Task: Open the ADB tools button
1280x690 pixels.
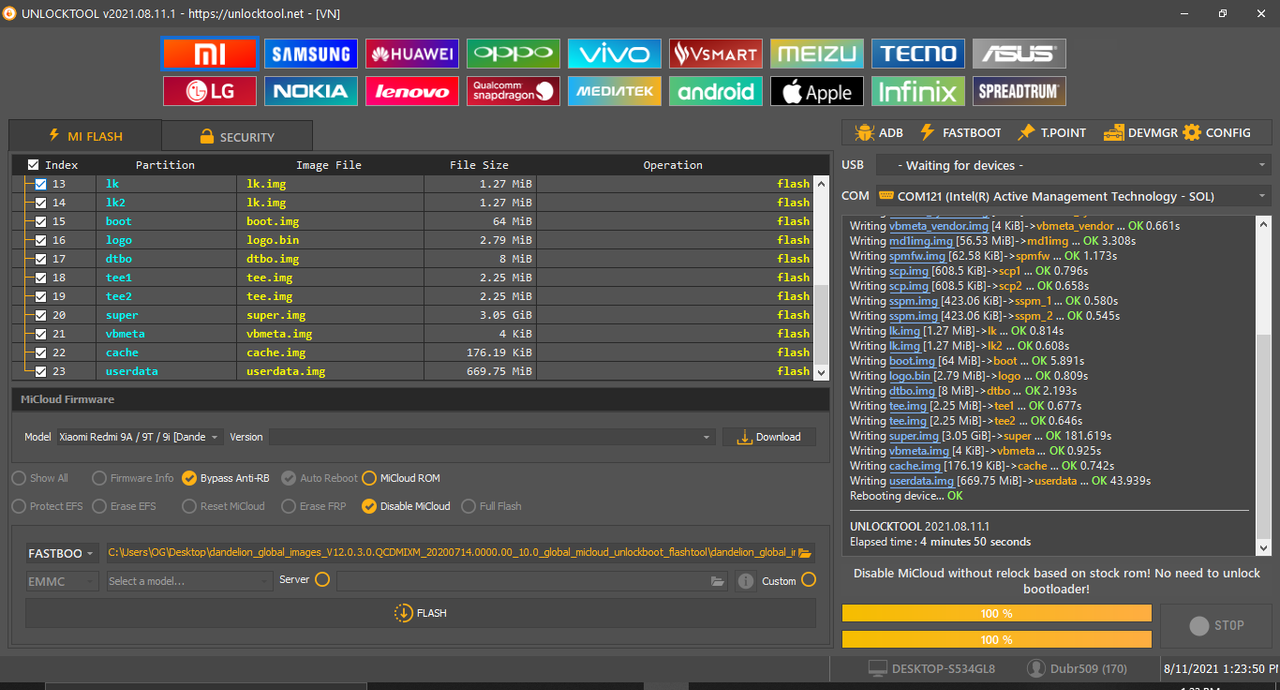Action: [x=879, y=132]
